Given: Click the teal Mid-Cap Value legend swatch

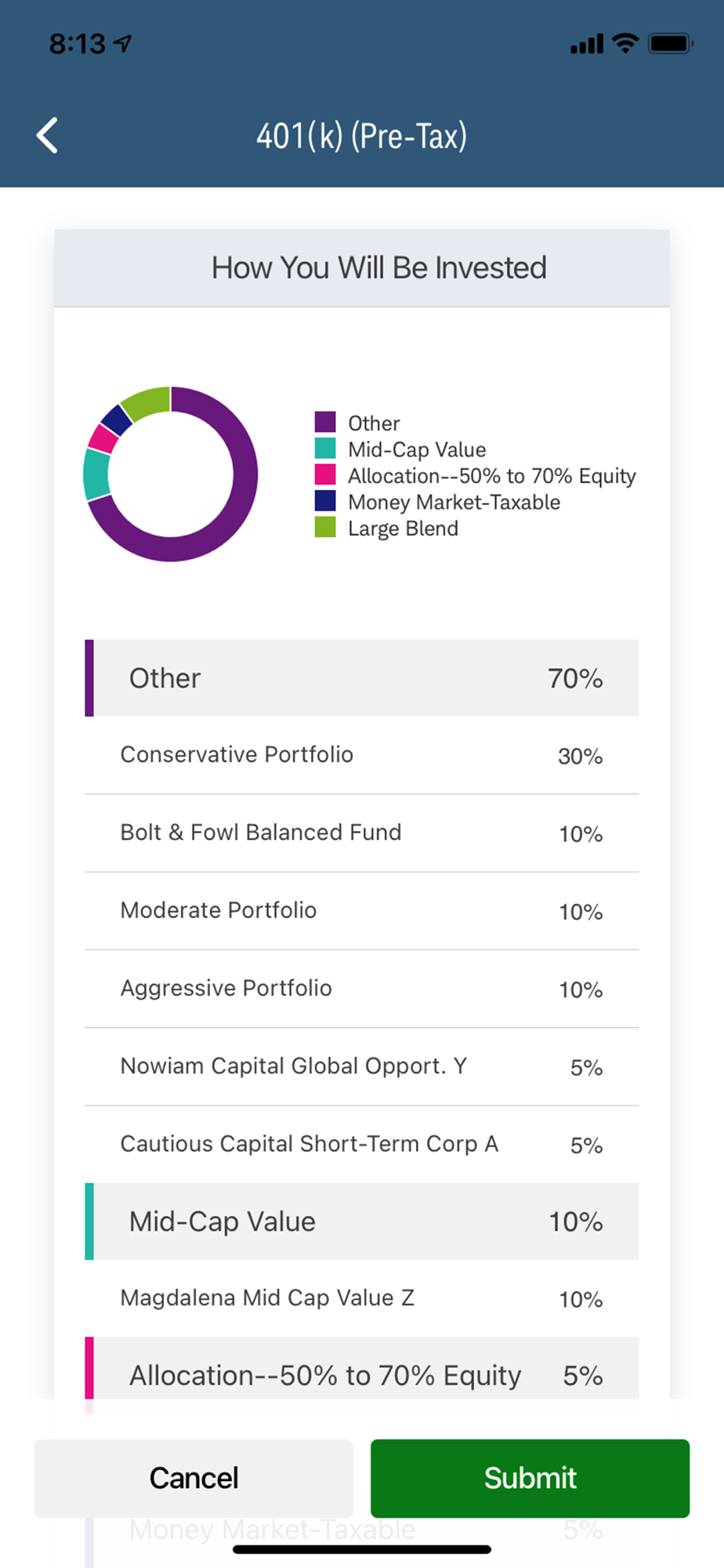Looking at the screenshot, I should [x=325, y=448].
